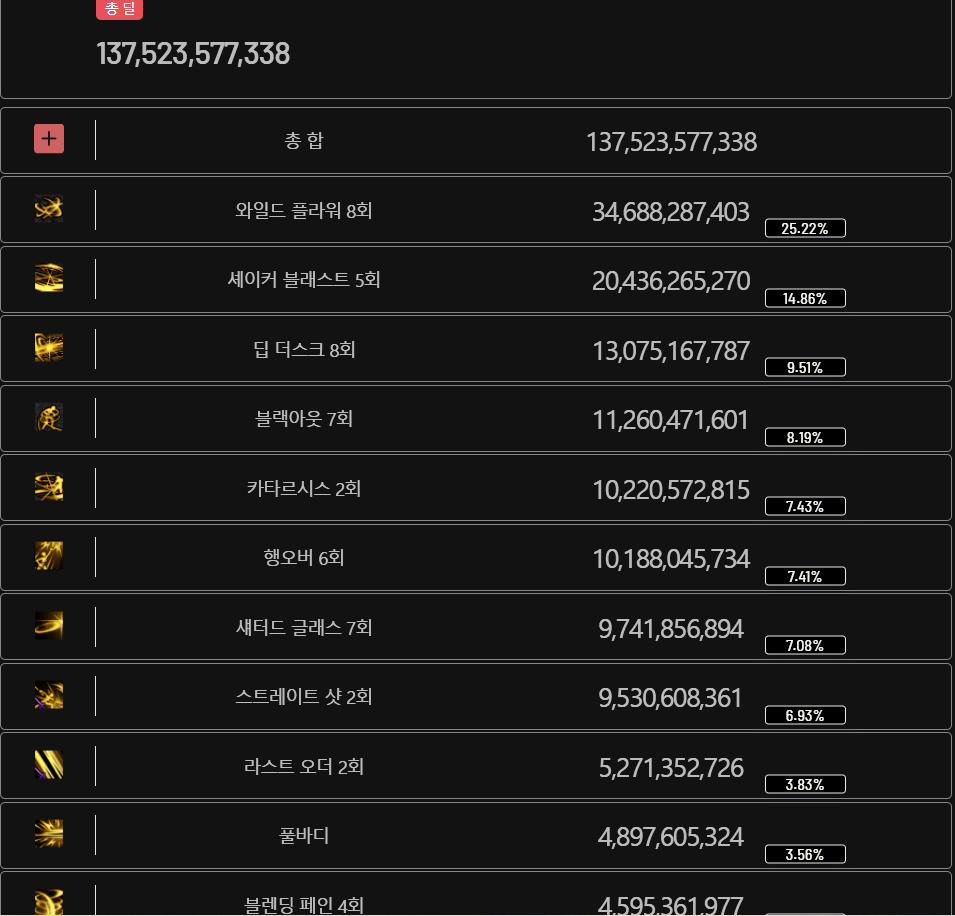Click the 라스트 오더 skill icon
The width and height of the screenshot is (955, 916).
pos(49,765)
